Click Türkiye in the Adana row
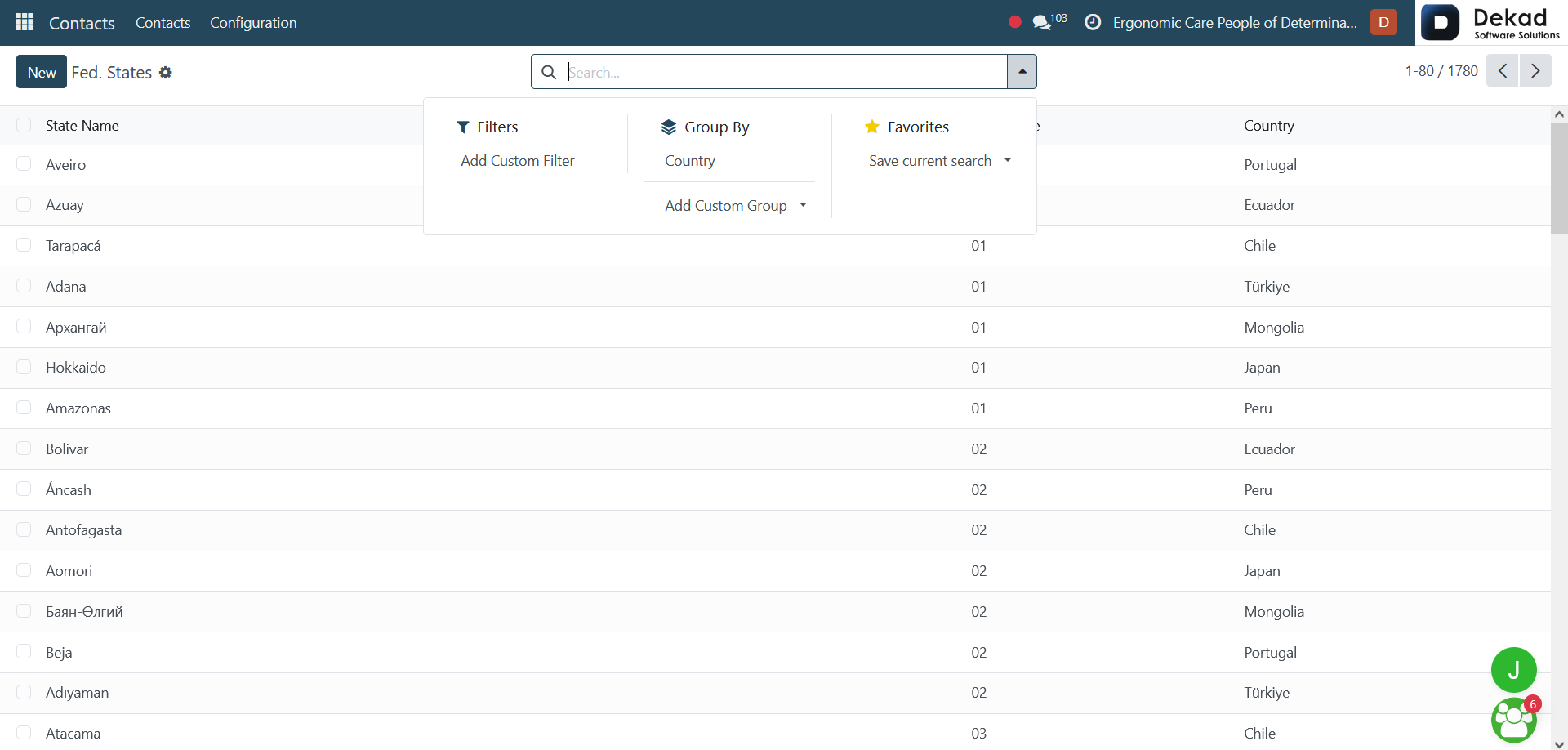The image size is (1568, 750). (1267, 286)
